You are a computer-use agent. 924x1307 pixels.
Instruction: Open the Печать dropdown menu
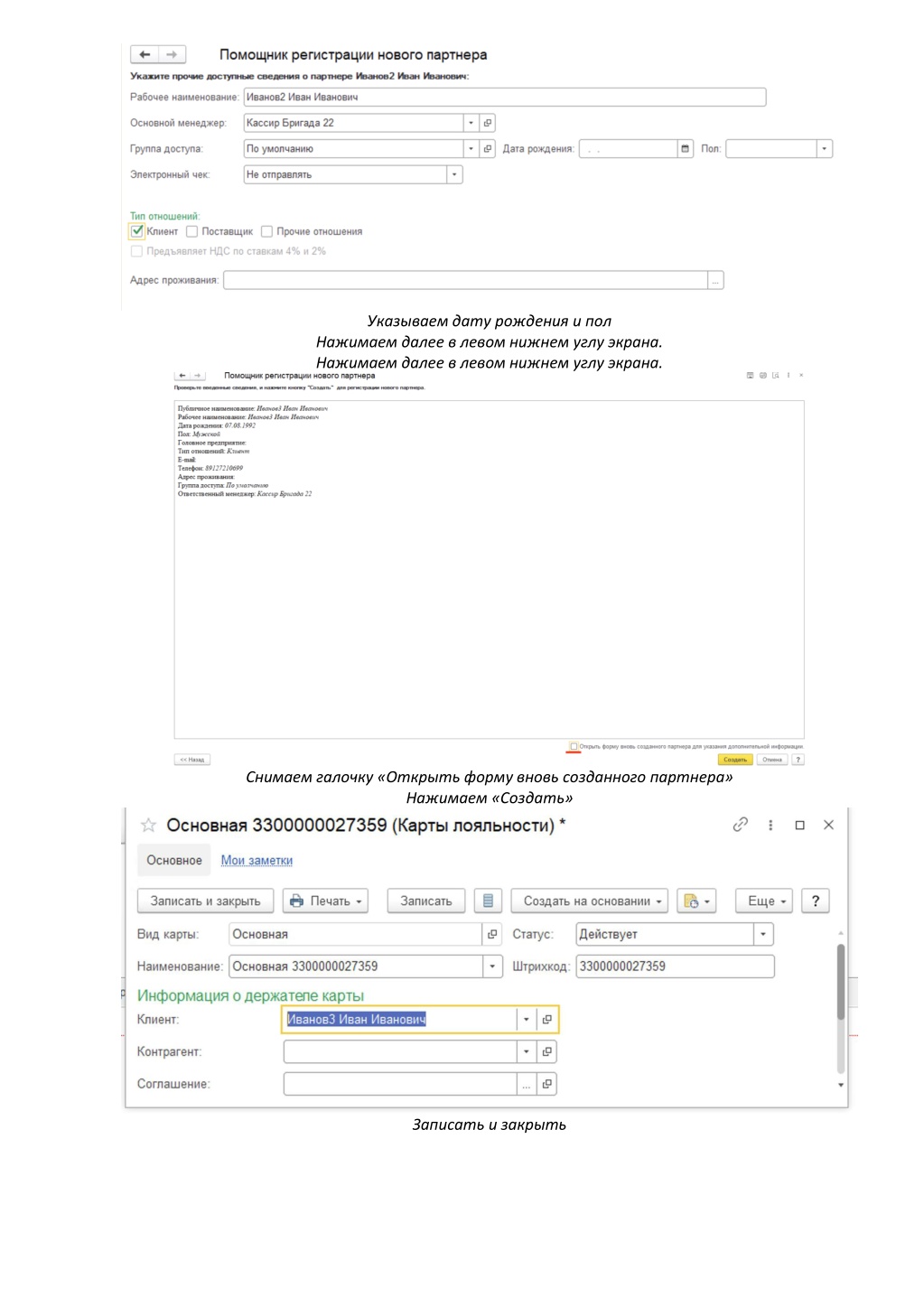click(x=325, y=901)
